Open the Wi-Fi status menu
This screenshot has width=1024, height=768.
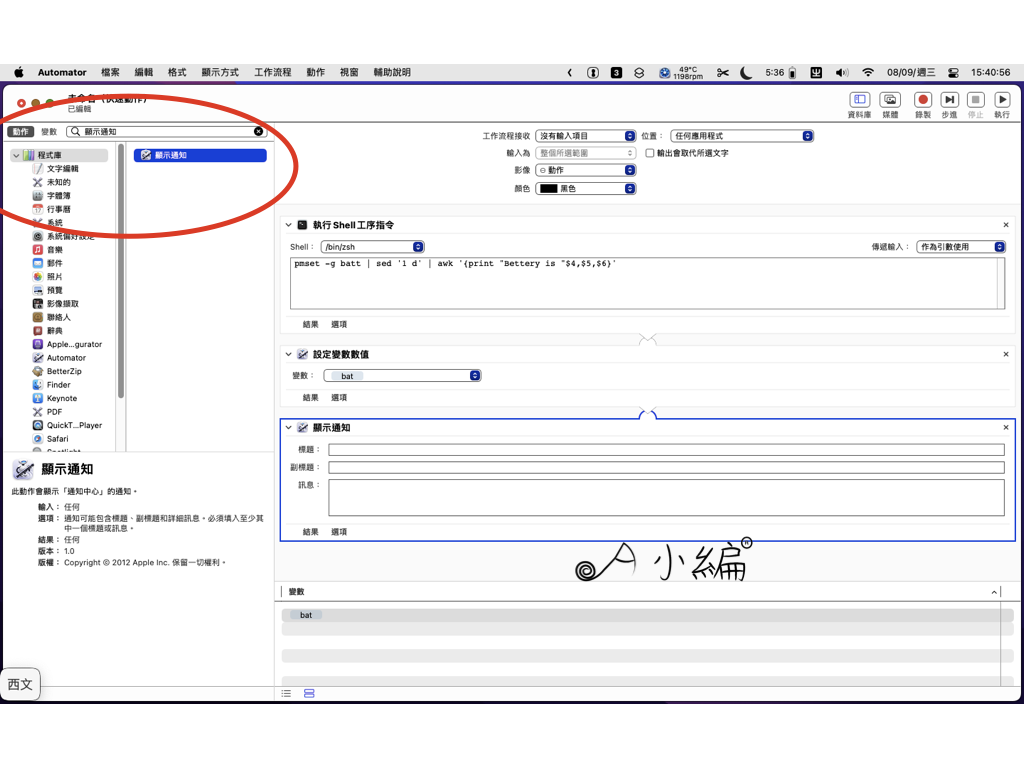(867, 72)
